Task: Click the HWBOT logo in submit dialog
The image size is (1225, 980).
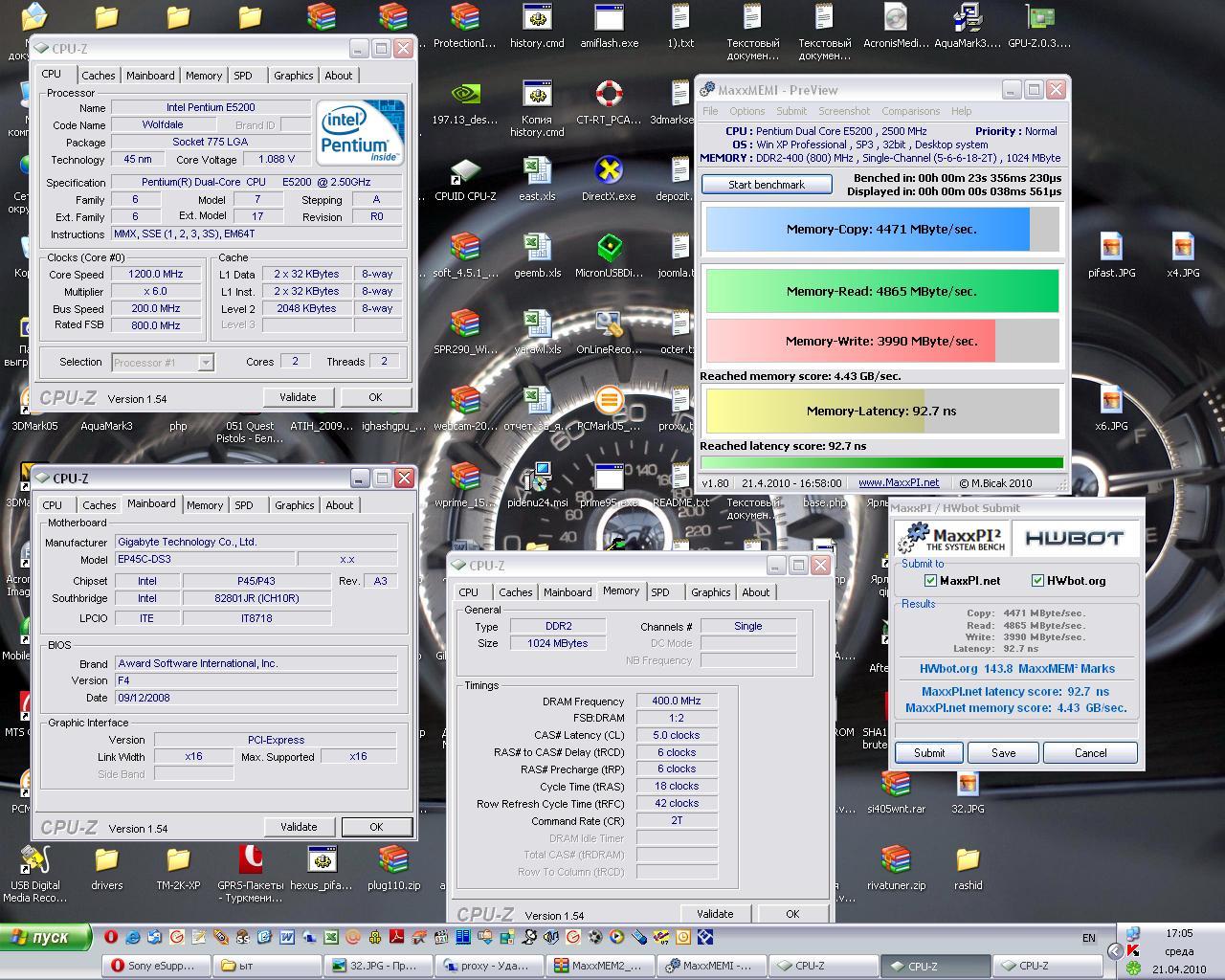Action: [1074, 538]
